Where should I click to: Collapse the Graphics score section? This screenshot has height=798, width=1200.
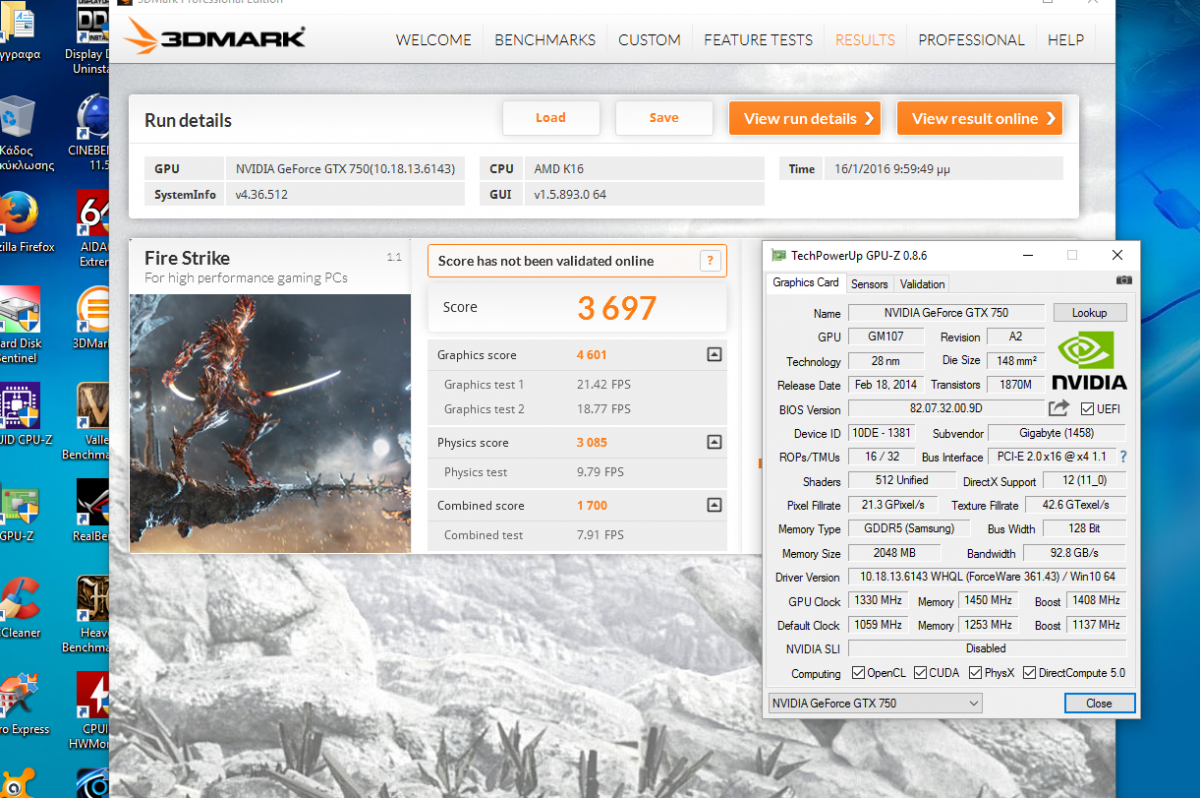click(x=713, y=354)
